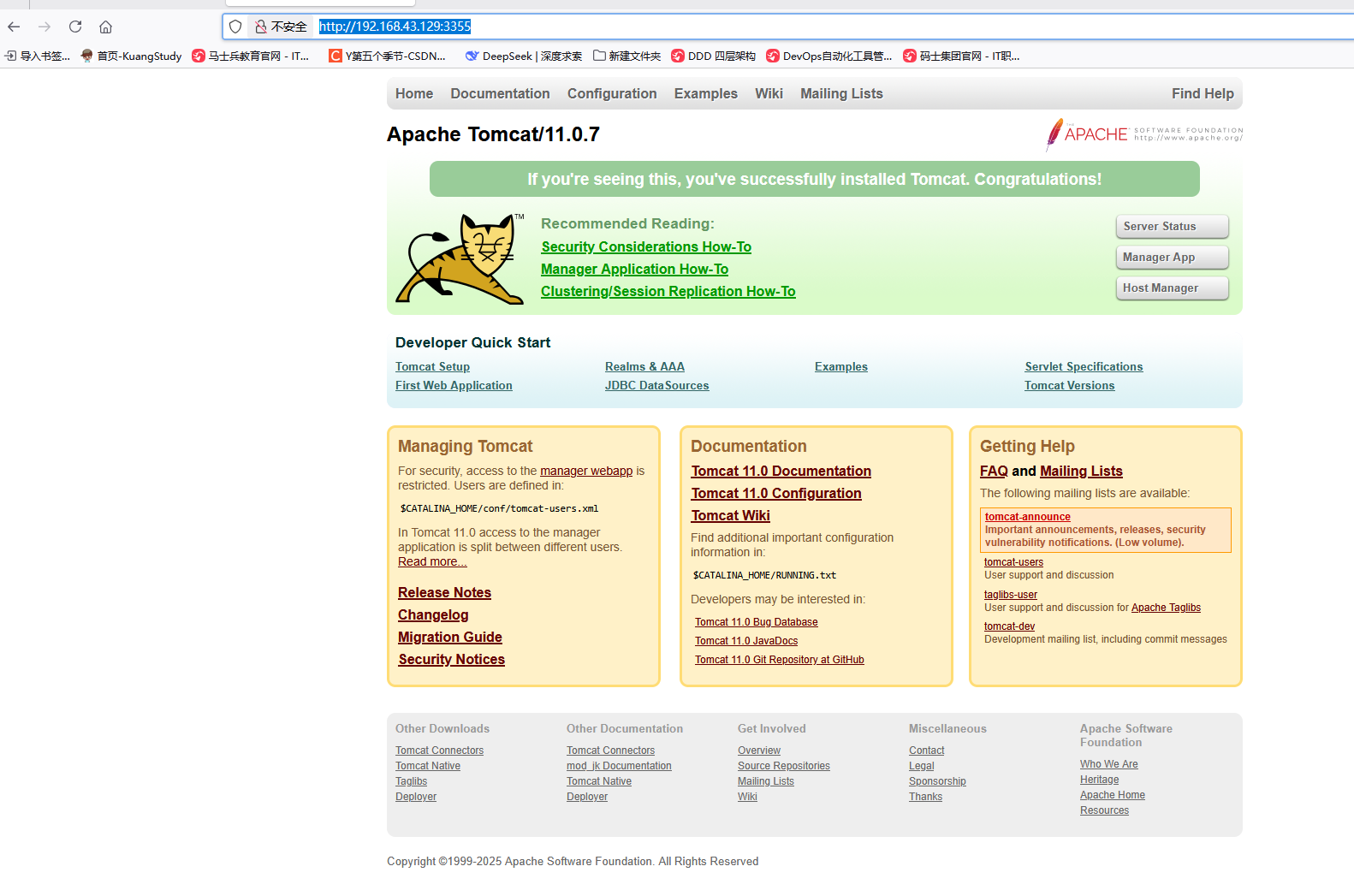Viewport: 1354px width, 896px height.
Task: Open Tomcat Versions link
Action: 1069,385
